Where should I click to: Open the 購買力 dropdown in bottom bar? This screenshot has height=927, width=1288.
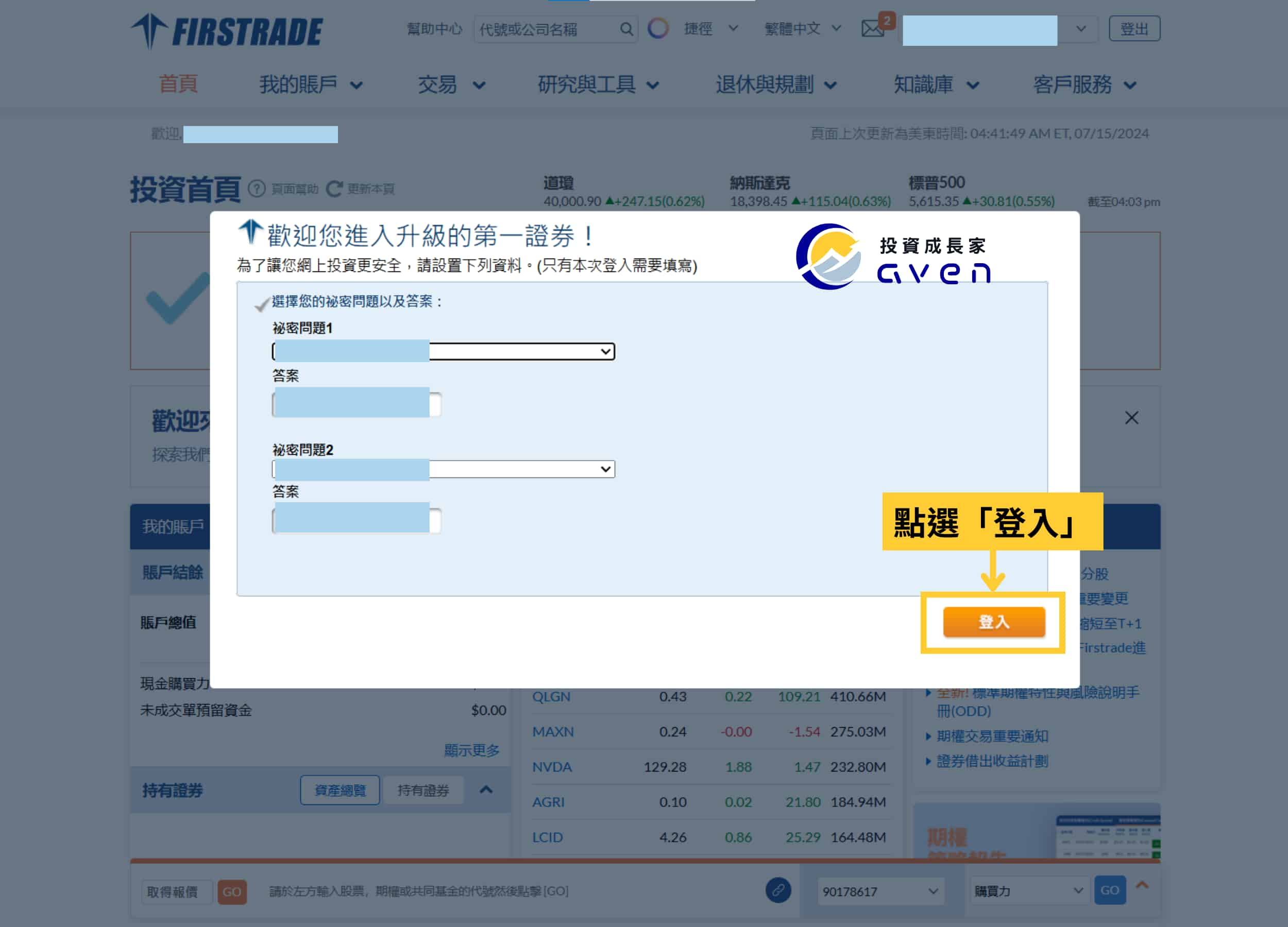pos(1029,891)
